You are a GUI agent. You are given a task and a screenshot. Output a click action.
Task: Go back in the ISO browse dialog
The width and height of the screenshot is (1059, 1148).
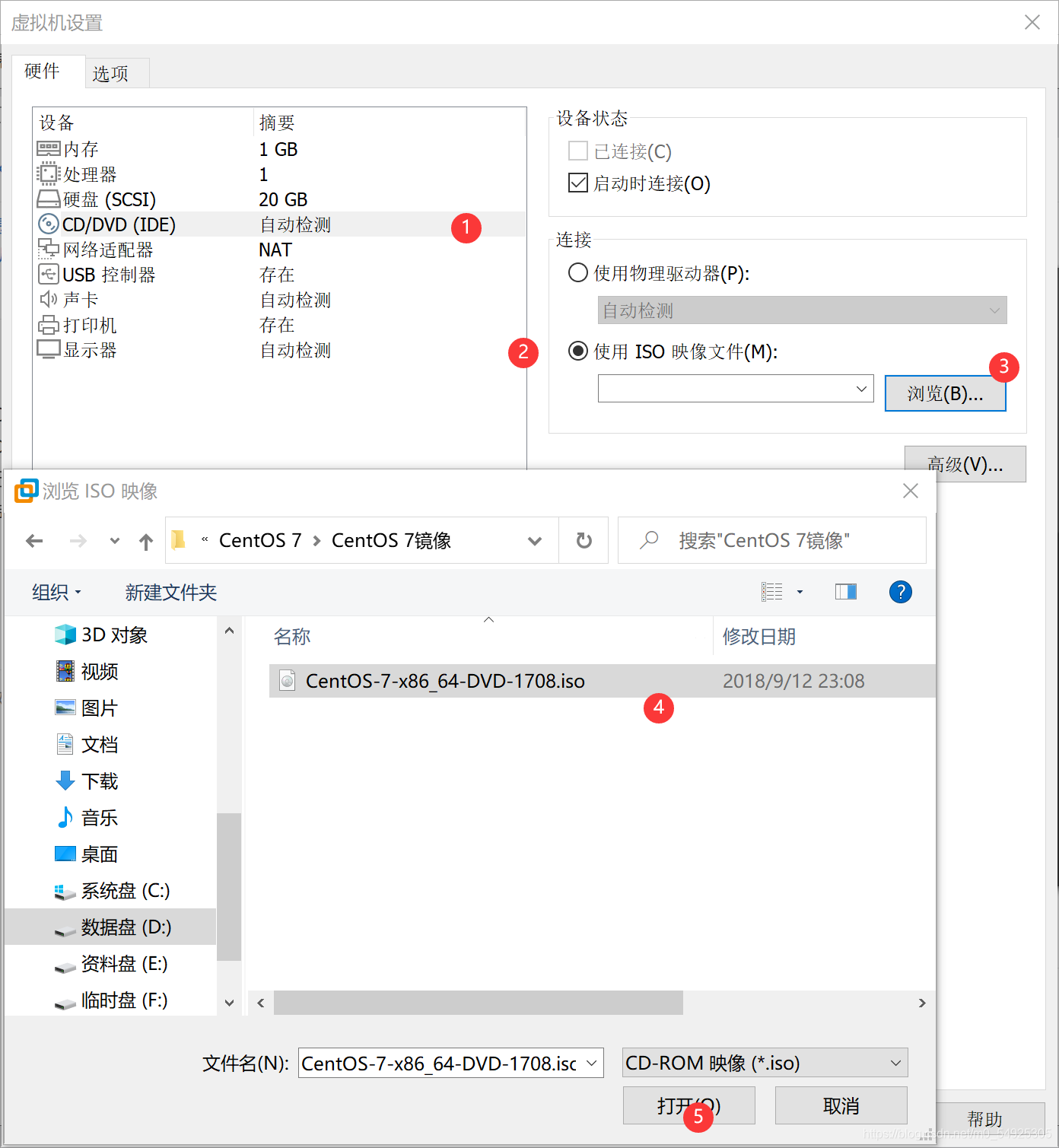click(34, 541)
